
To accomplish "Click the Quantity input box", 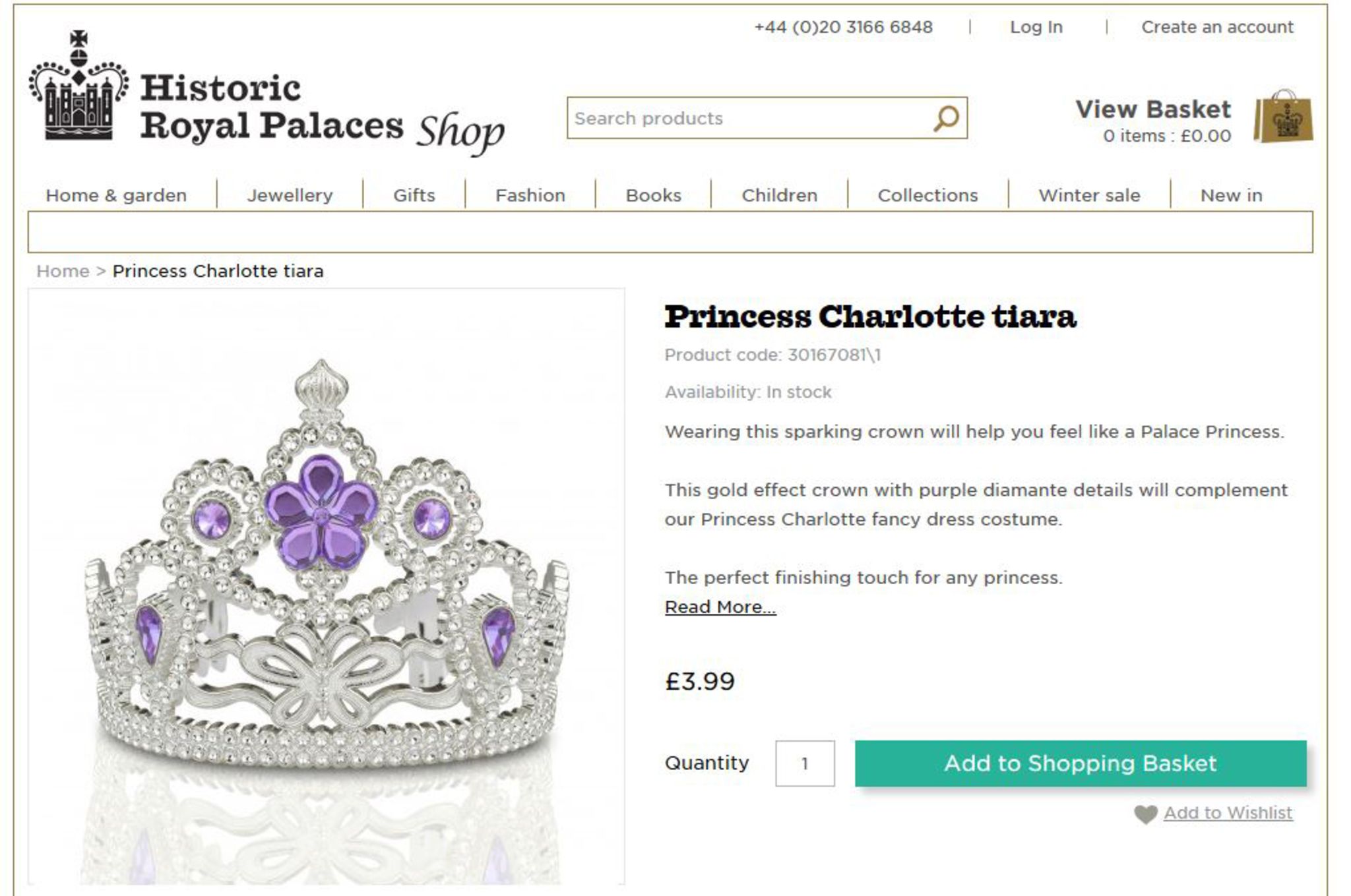I will (804, 763).
